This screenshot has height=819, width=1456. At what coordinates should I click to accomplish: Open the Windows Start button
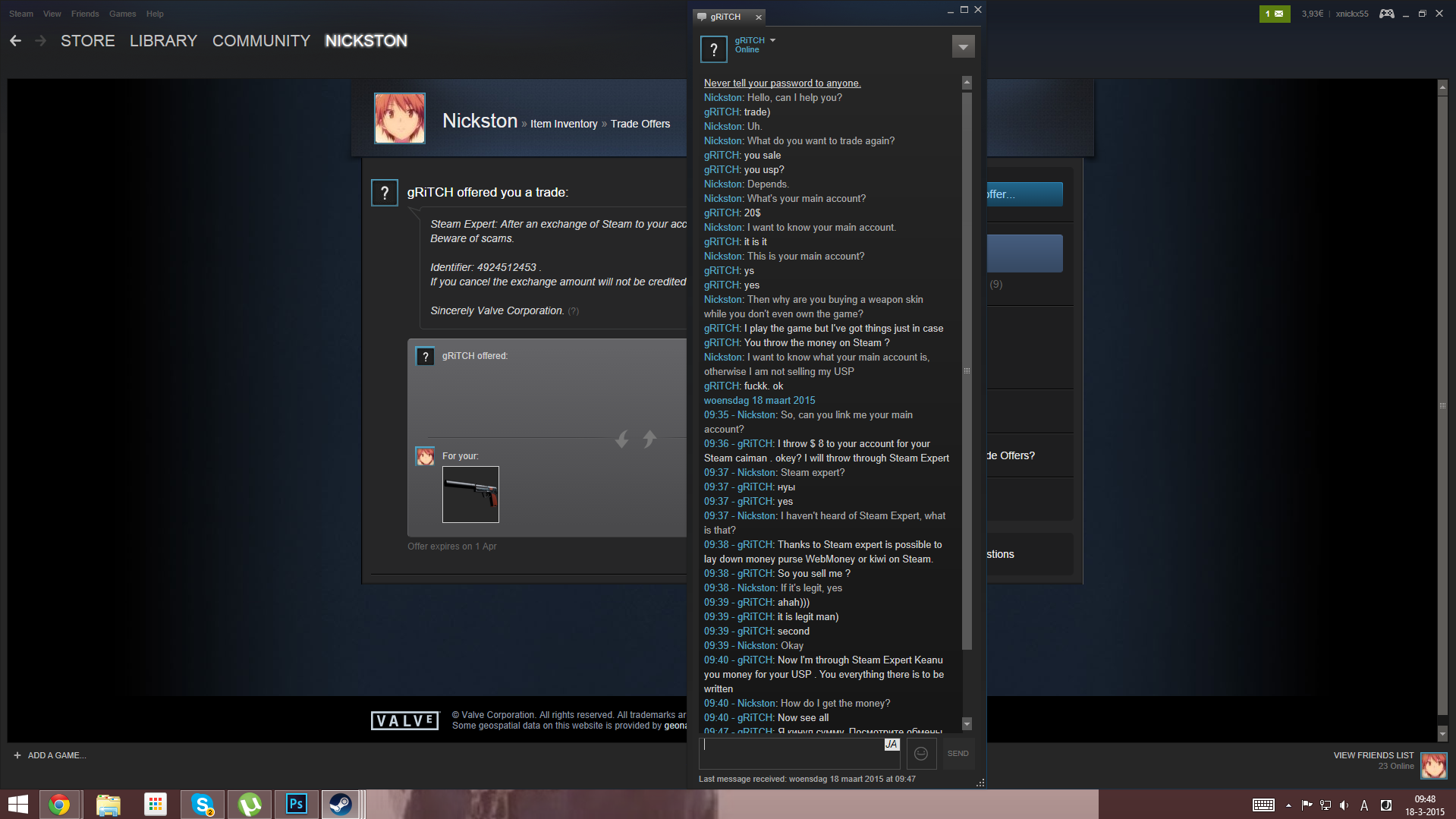18,805
